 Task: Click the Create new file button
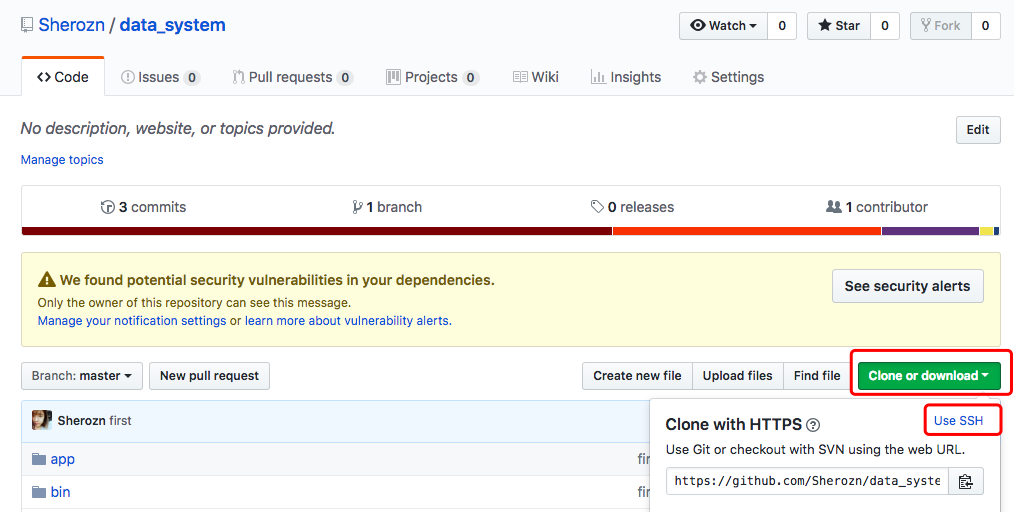(637, 376)
